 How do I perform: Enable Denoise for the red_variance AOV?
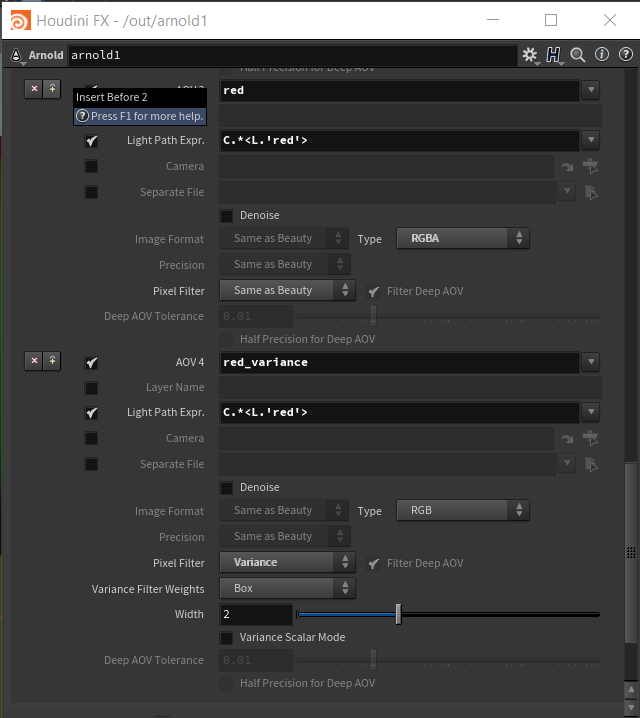tap(227, 487)
